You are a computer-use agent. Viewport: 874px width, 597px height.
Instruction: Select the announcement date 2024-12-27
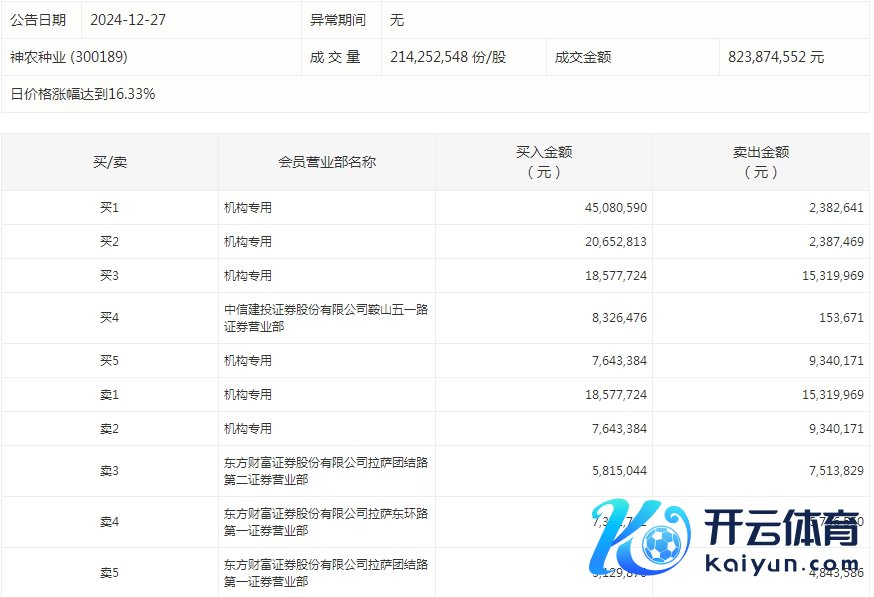tap(129, 20)
